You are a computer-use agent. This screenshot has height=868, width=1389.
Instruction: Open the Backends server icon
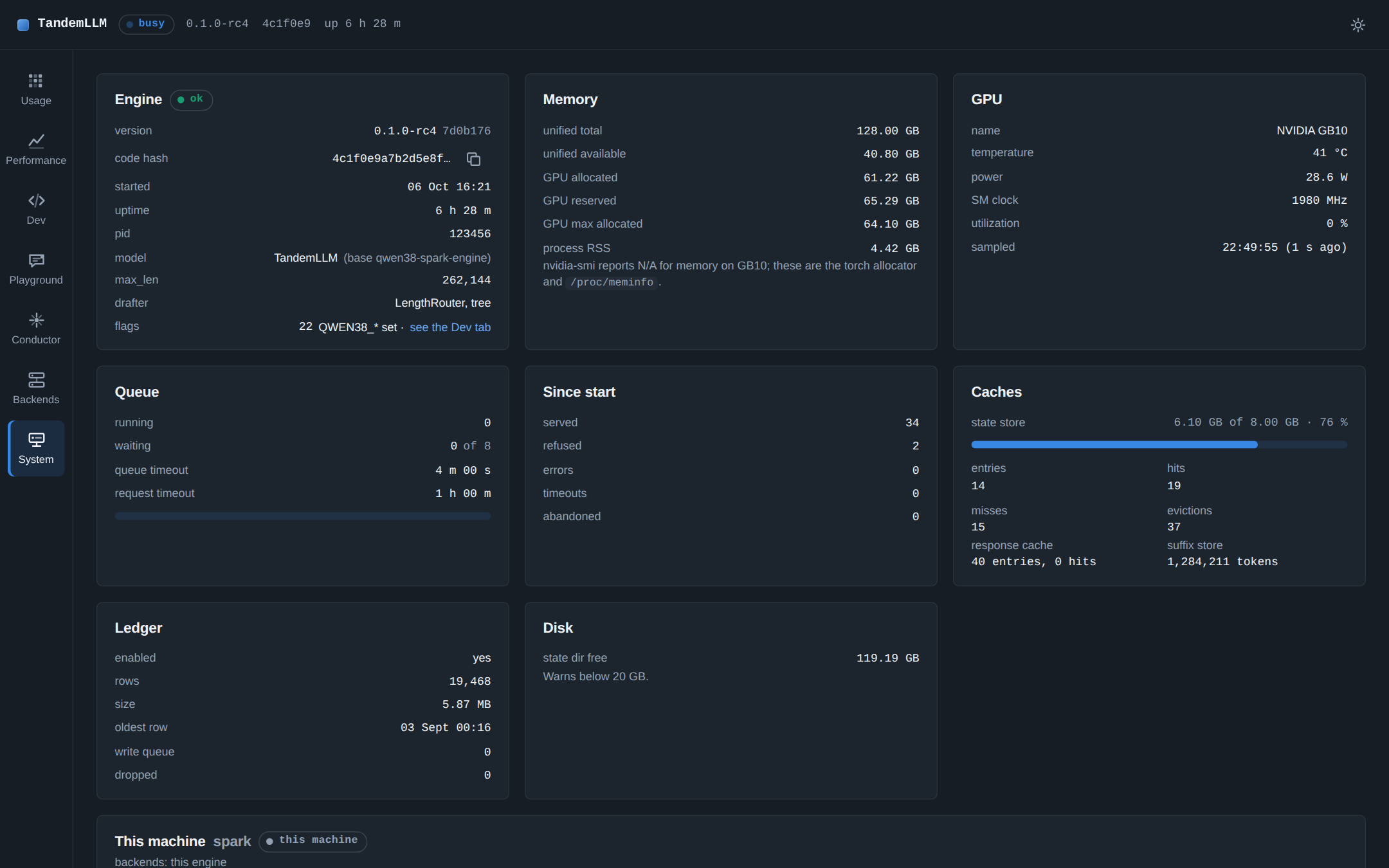point(36,380)
